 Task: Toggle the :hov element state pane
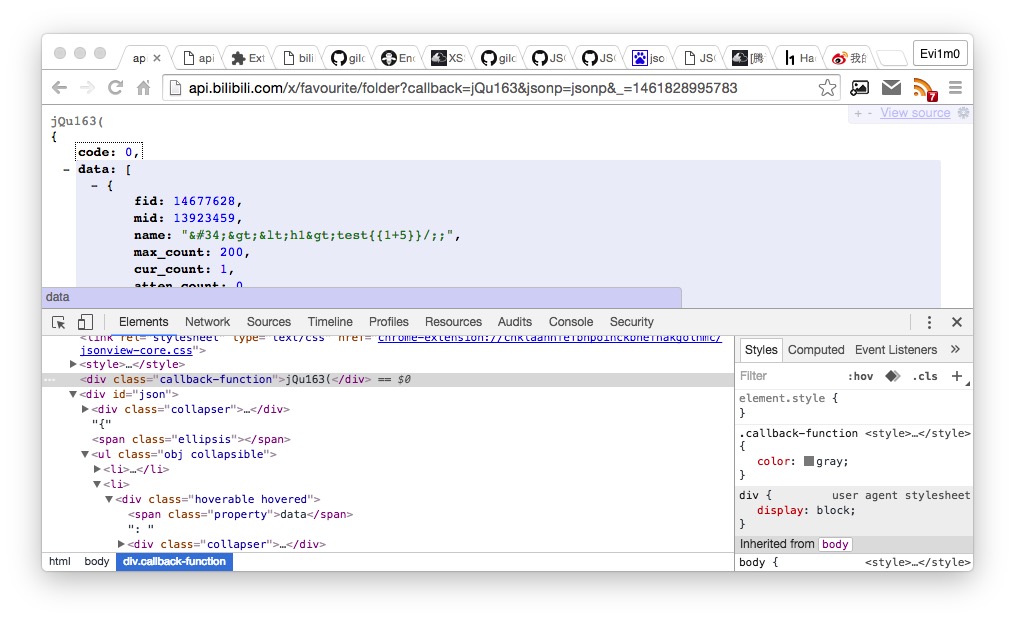click(860, 374)
